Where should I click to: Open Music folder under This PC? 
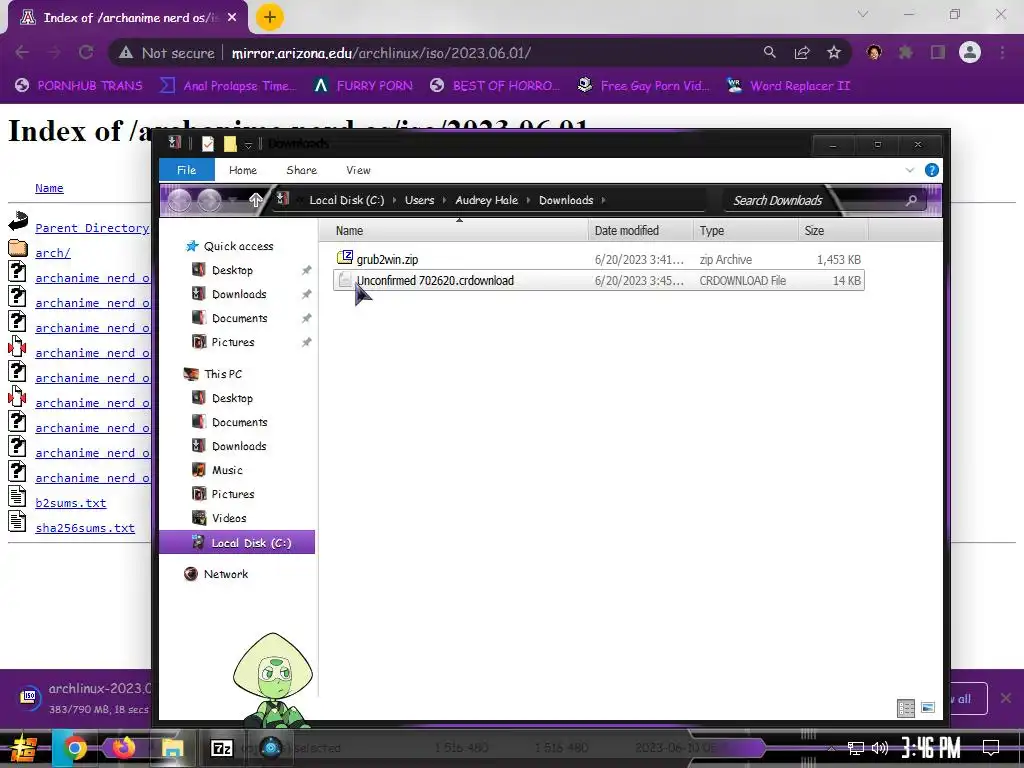(x=227, y=470)
